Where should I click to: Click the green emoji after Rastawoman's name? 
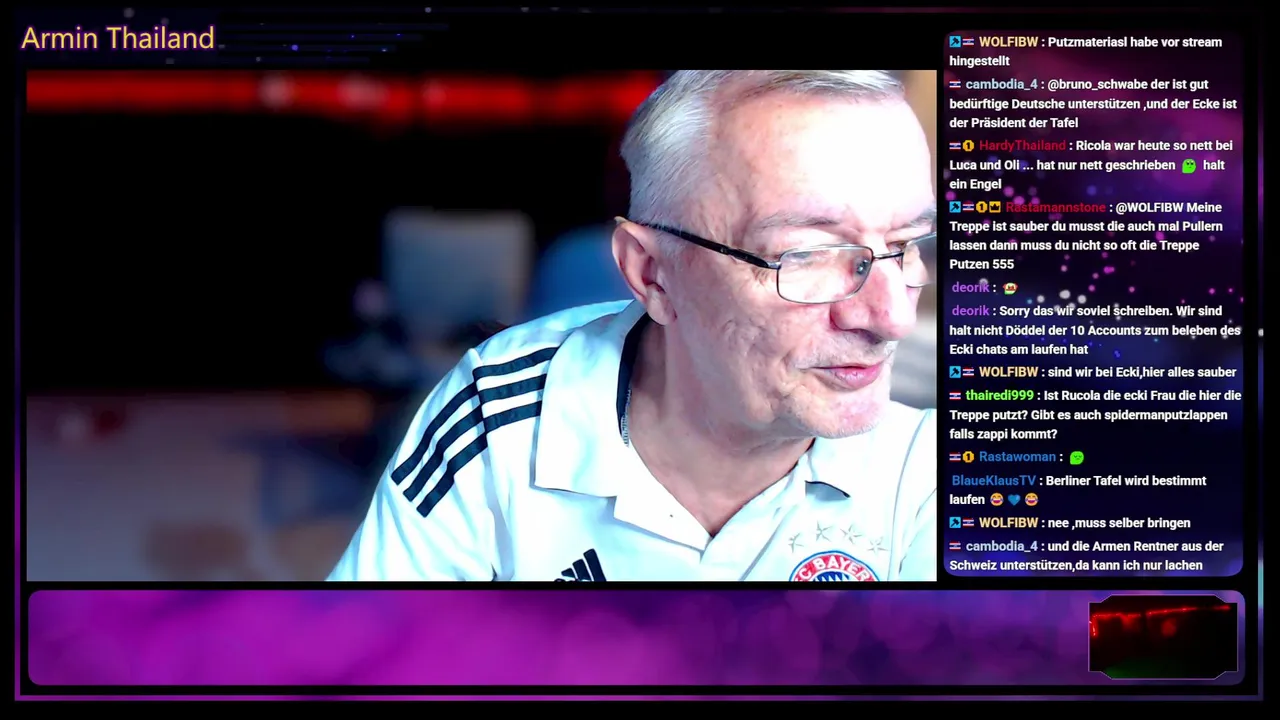click(x=1076, y=458)
